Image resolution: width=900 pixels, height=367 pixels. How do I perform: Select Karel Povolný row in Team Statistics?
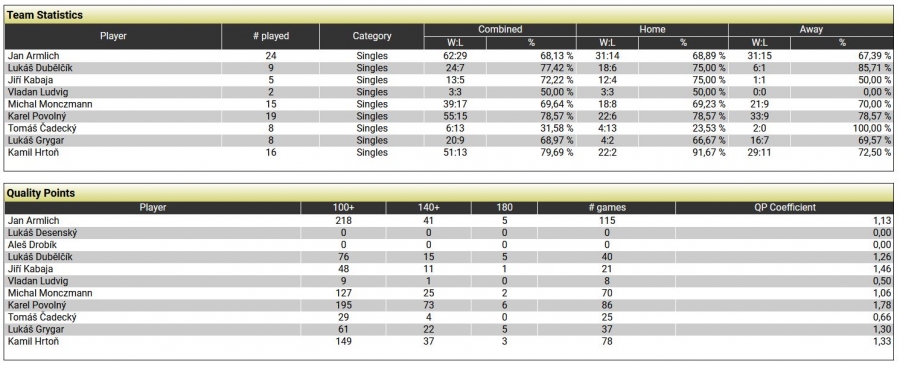click(449, 116)
